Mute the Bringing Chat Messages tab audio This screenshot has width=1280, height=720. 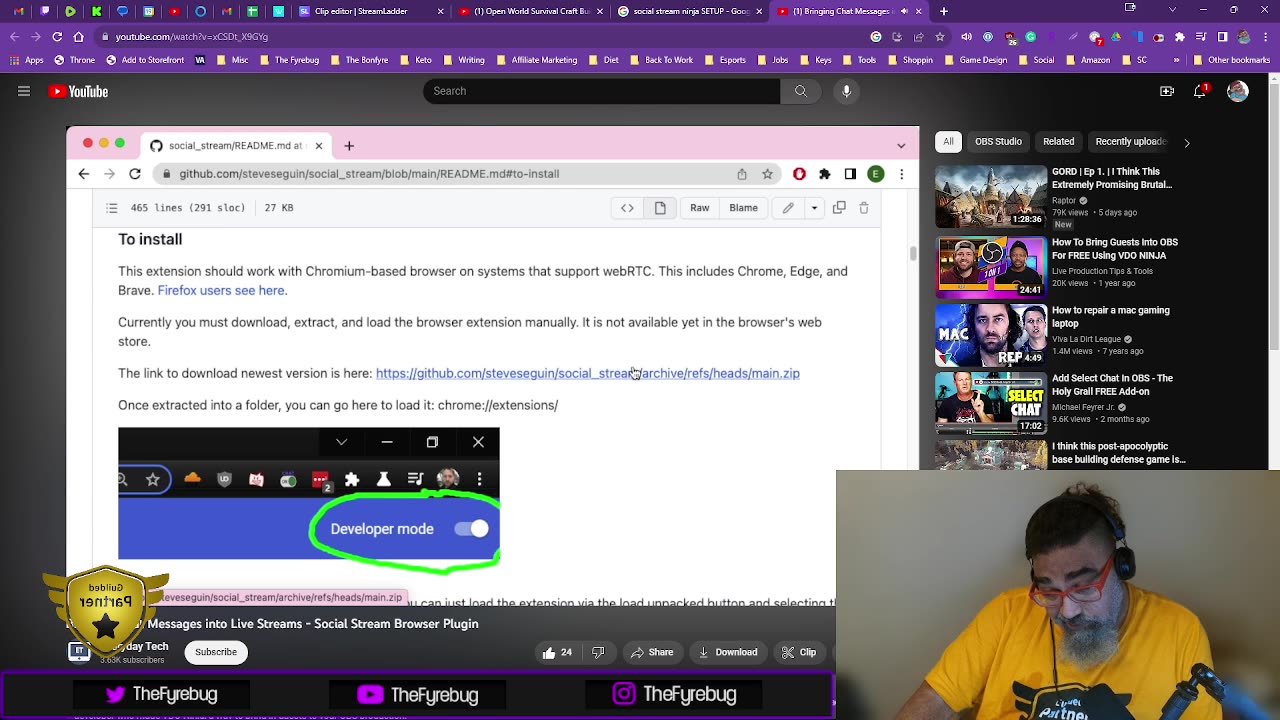pyautogui.click(x=904, y=12)
